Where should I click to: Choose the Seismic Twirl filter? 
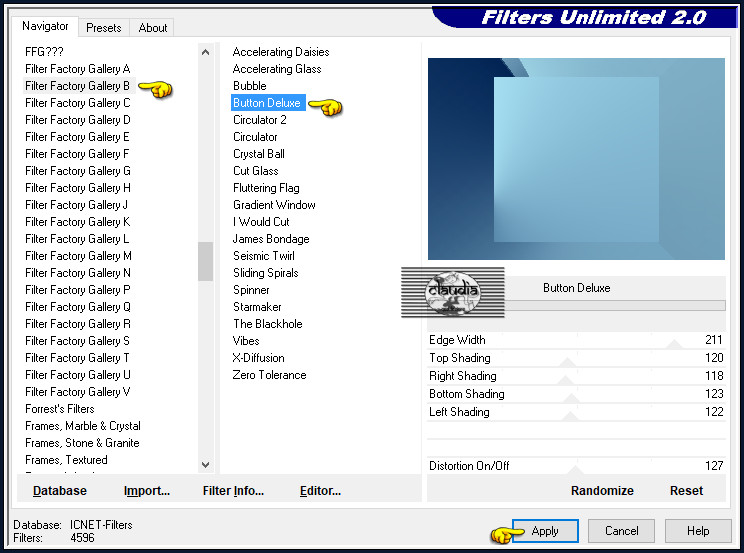click(264, 256)
